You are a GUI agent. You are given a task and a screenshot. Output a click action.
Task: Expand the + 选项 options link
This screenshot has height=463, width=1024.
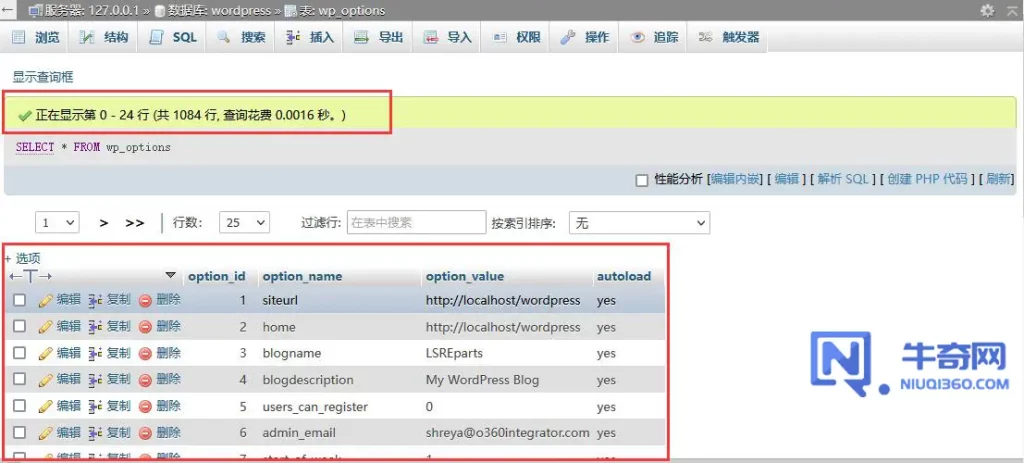pyautogui.click(x=24, y=259)
